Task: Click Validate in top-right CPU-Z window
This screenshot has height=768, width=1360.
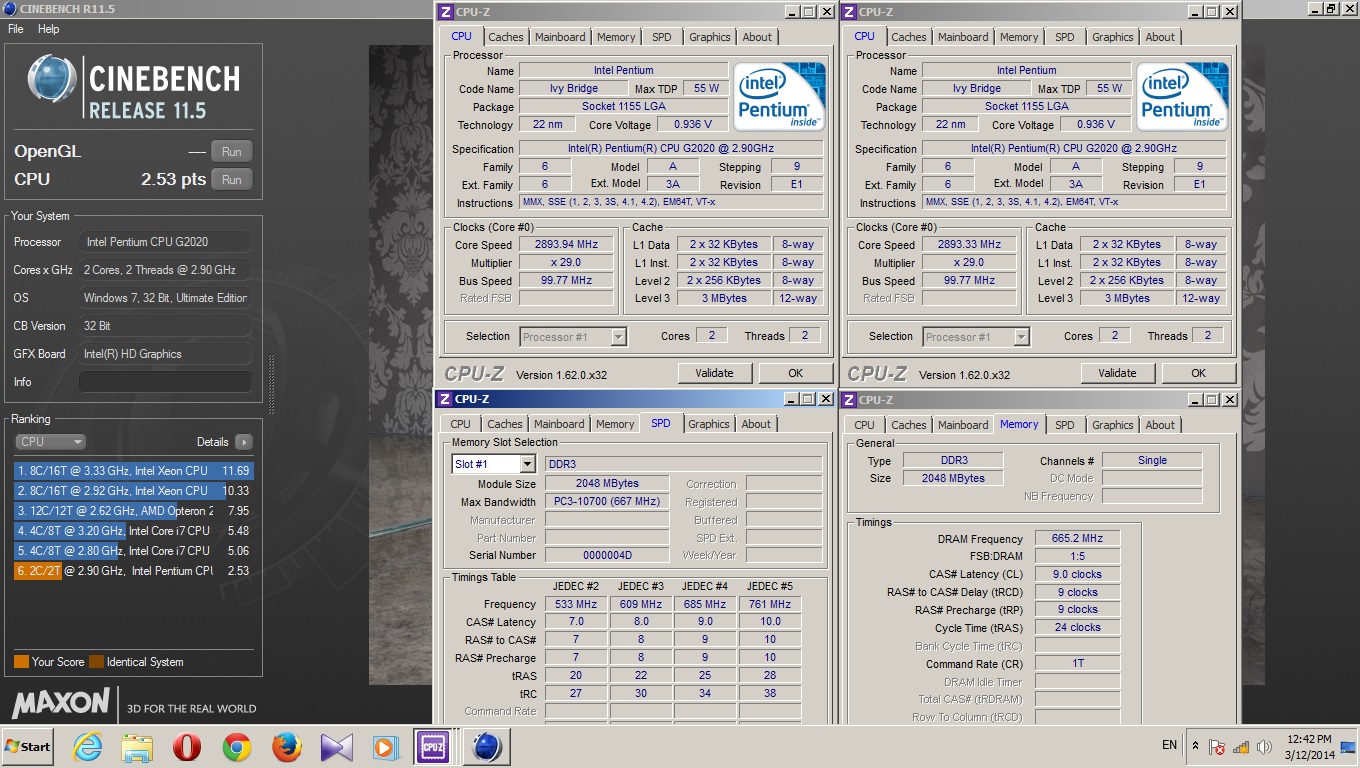Action: click(1117, 373)
